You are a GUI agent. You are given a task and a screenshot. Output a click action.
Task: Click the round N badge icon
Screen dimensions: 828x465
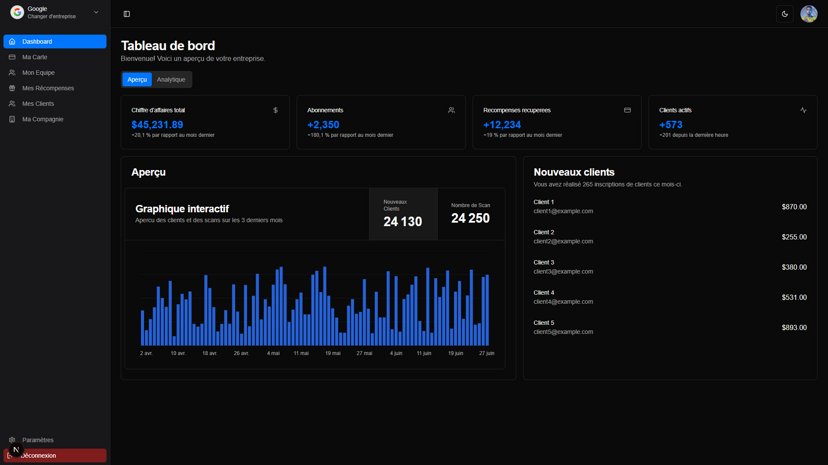[x=16, y=450]
